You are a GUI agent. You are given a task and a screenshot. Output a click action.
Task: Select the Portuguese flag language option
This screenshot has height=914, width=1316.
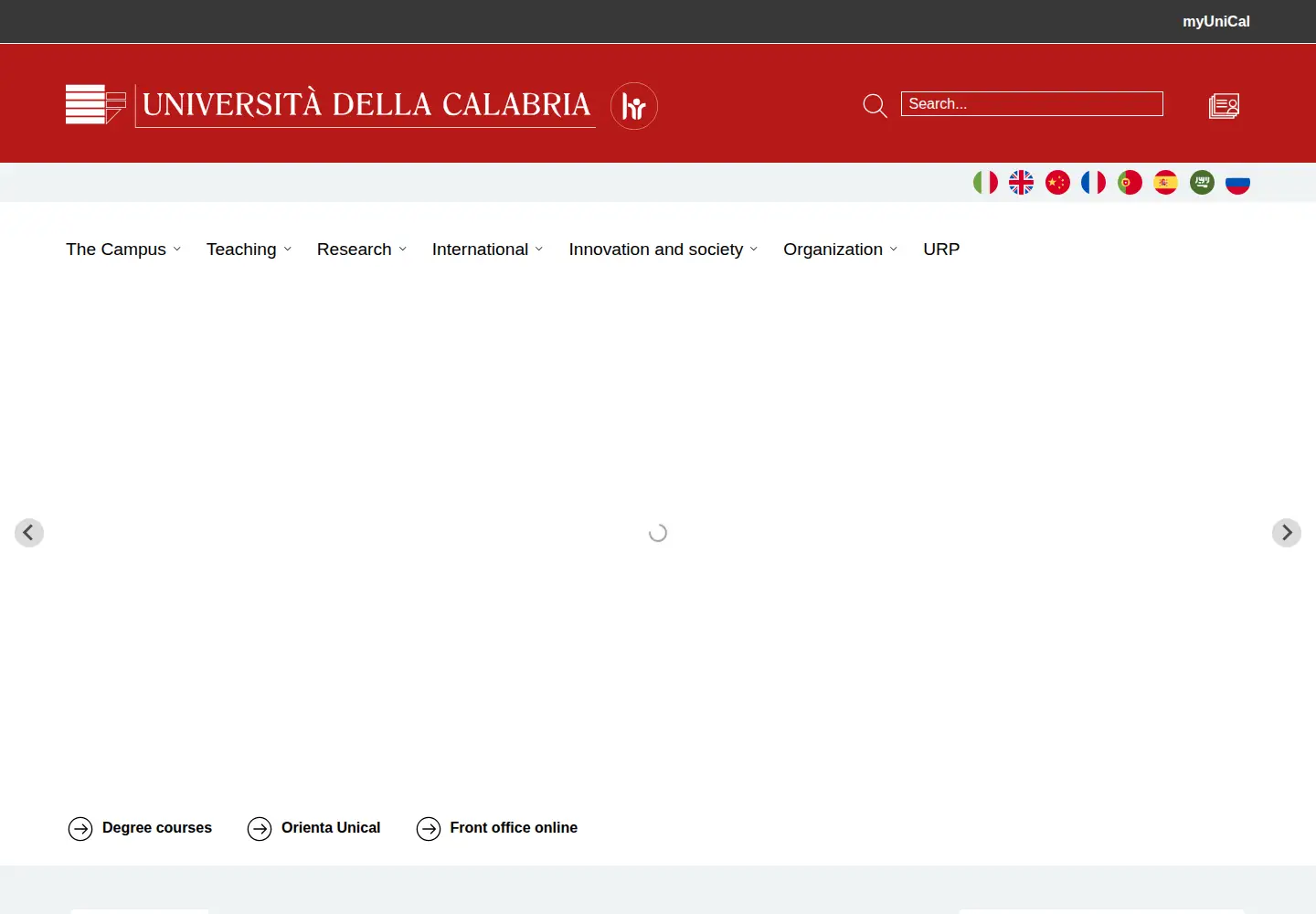pos(1130,183)
